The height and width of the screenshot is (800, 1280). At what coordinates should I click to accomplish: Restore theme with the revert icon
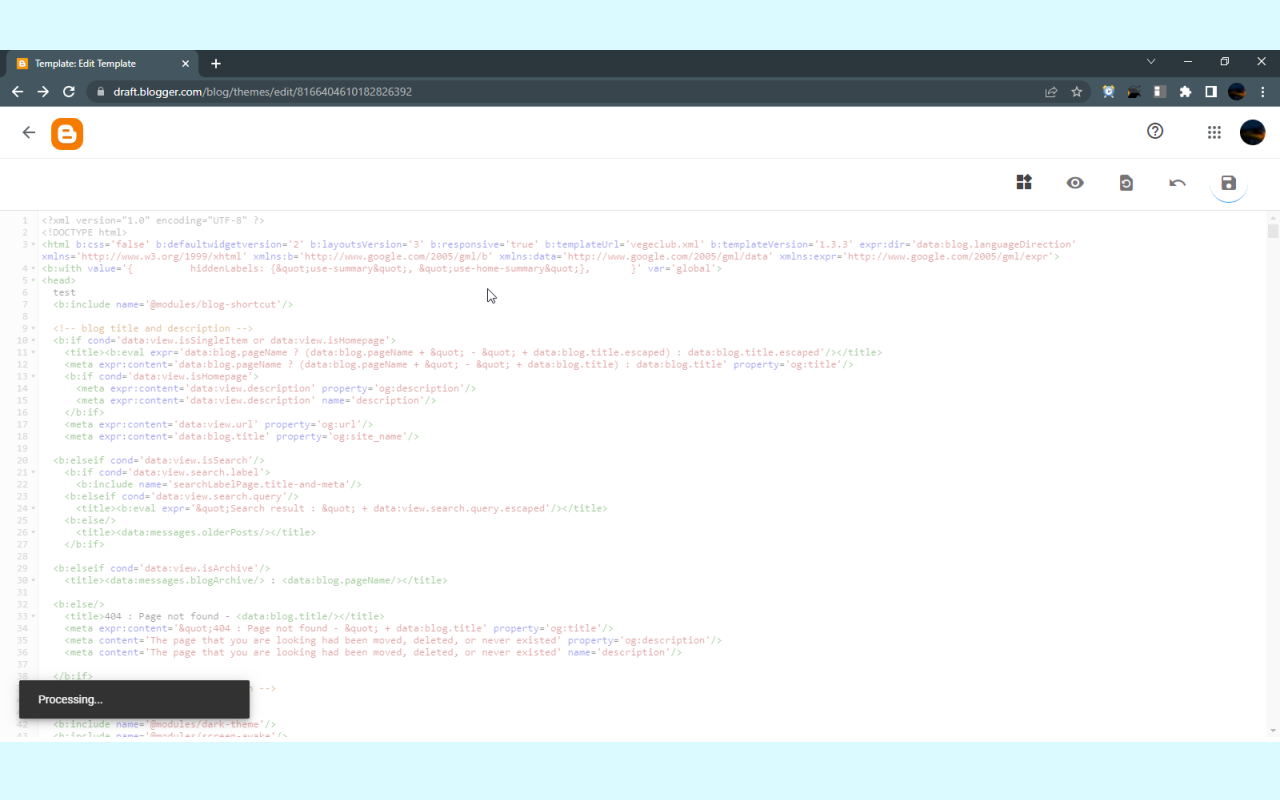(1126, 183)
